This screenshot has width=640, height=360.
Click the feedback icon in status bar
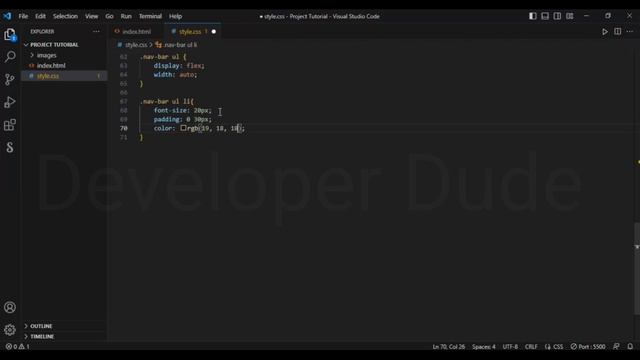(x=616, y=347)
